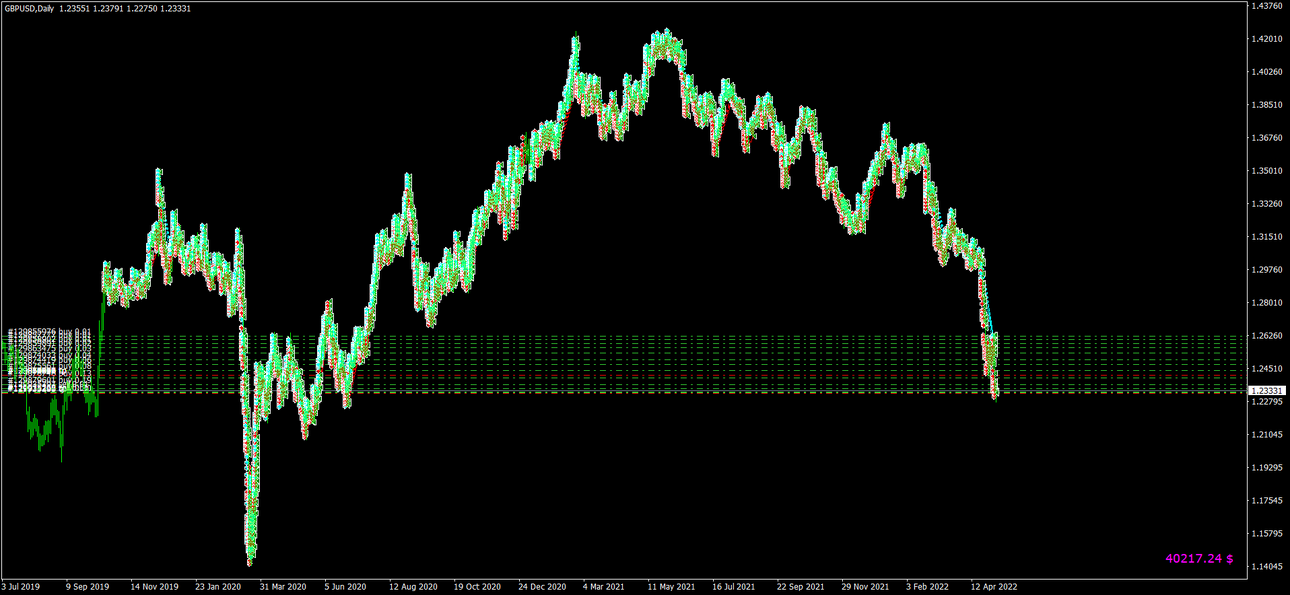Click the 1.14045 price axis label
1290x595 pixels.
[x=1267, y=567]
